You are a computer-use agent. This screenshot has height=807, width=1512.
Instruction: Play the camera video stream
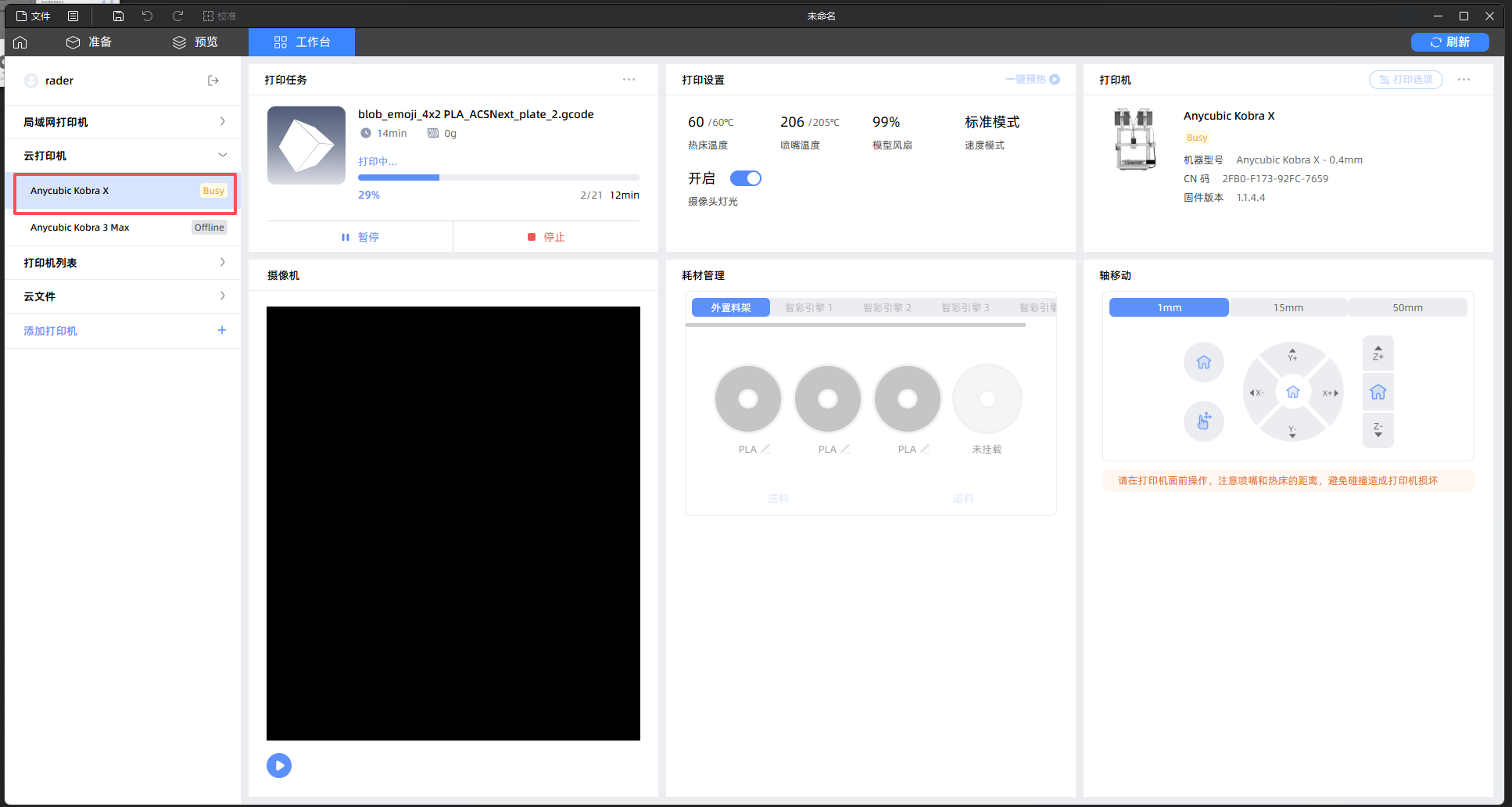tap(279, 766)
